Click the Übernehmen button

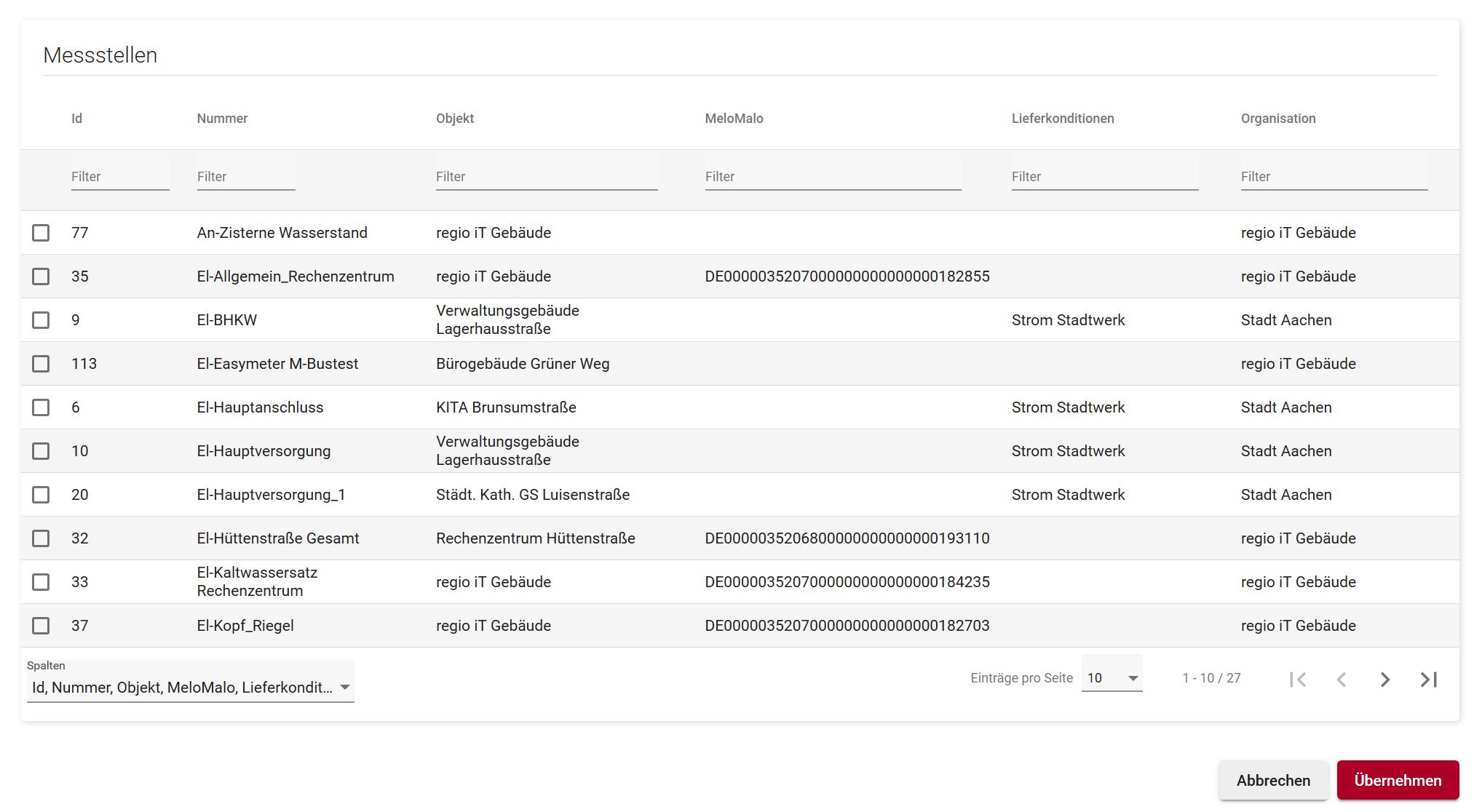1398,779
